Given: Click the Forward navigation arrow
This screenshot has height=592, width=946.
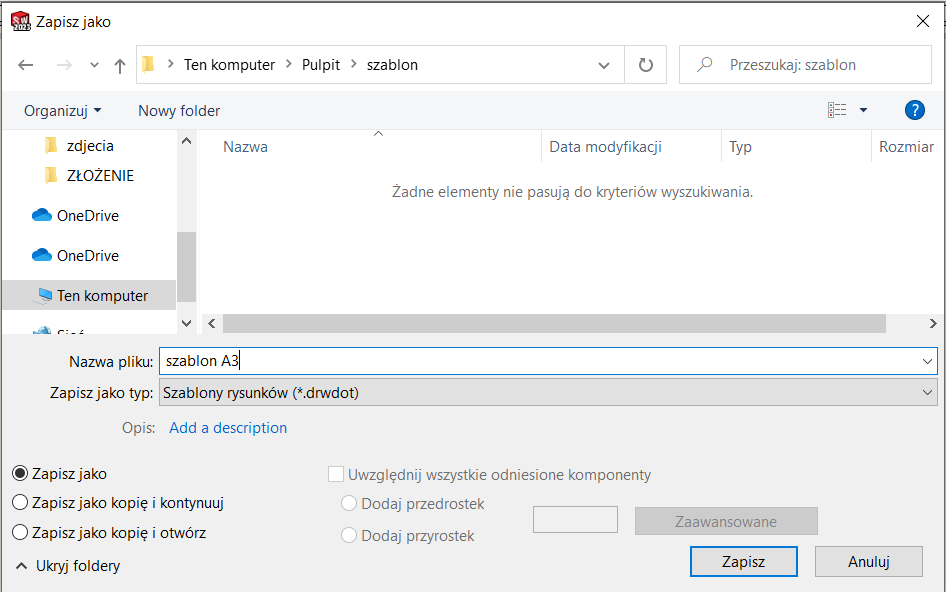Looking at the screenshot, I should tap(64, 65).
